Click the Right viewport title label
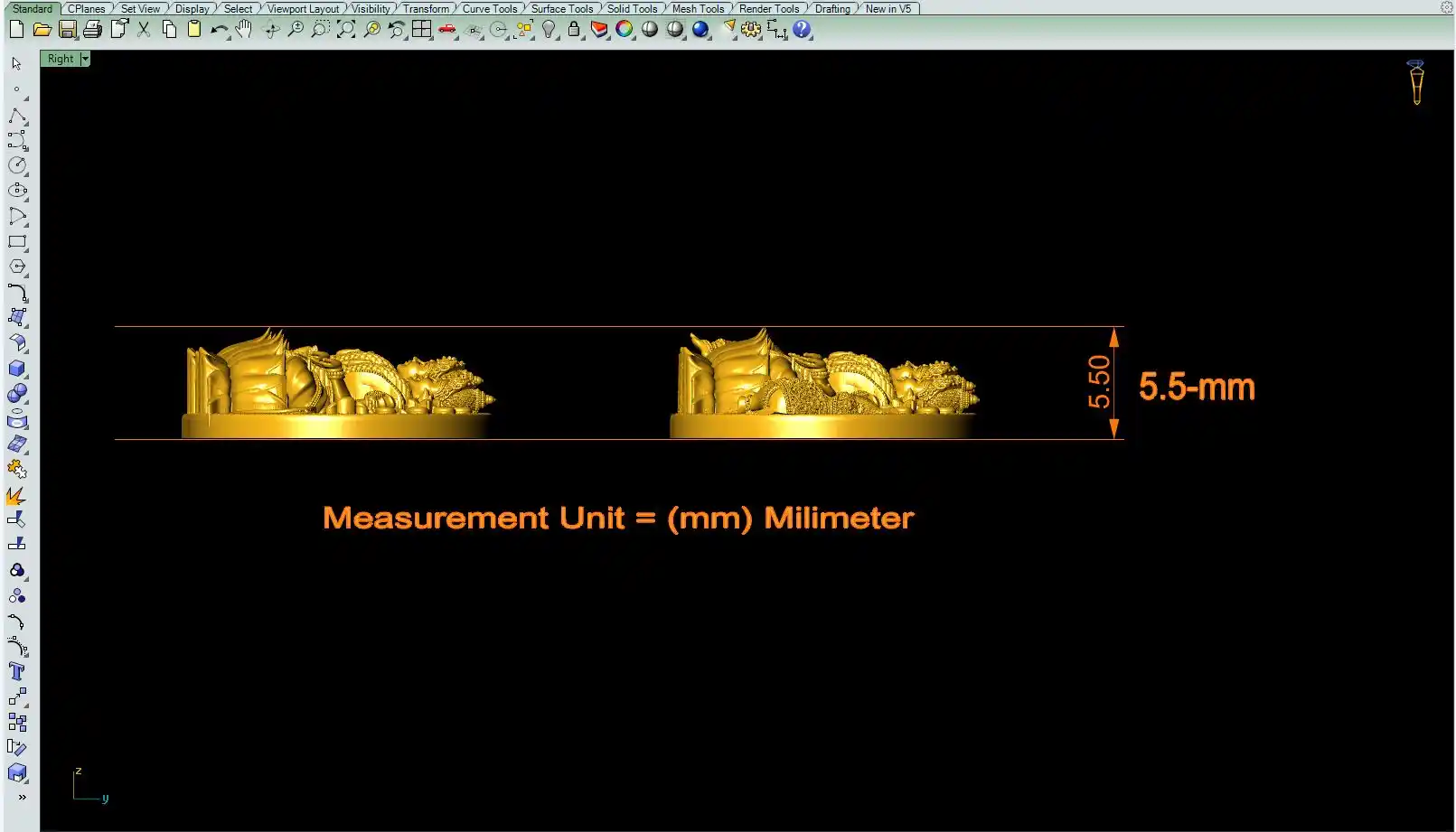Screen dimensions: 1456x832 pos(61,59)
